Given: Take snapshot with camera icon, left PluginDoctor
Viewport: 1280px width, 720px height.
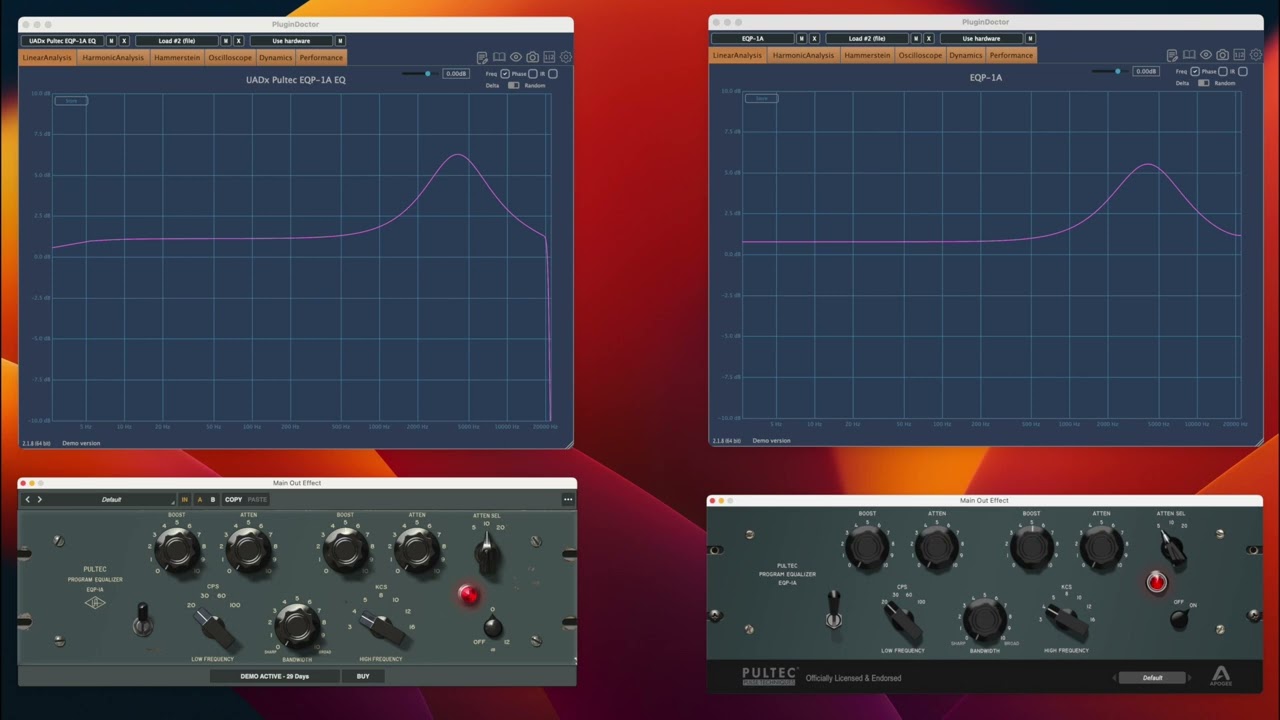Looking at the screenshot, I should coord(533,57).
